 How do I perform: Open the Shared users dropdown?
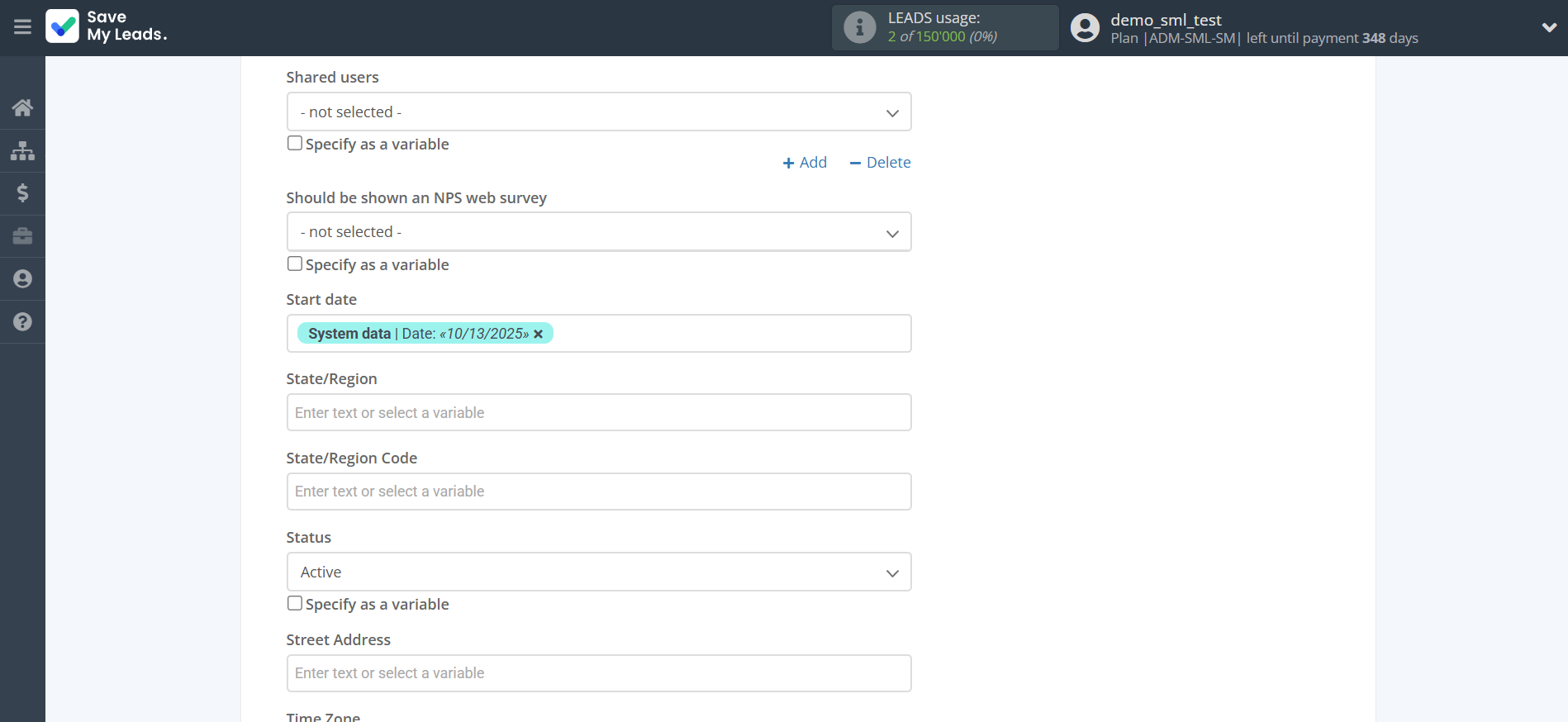(598, 112)
